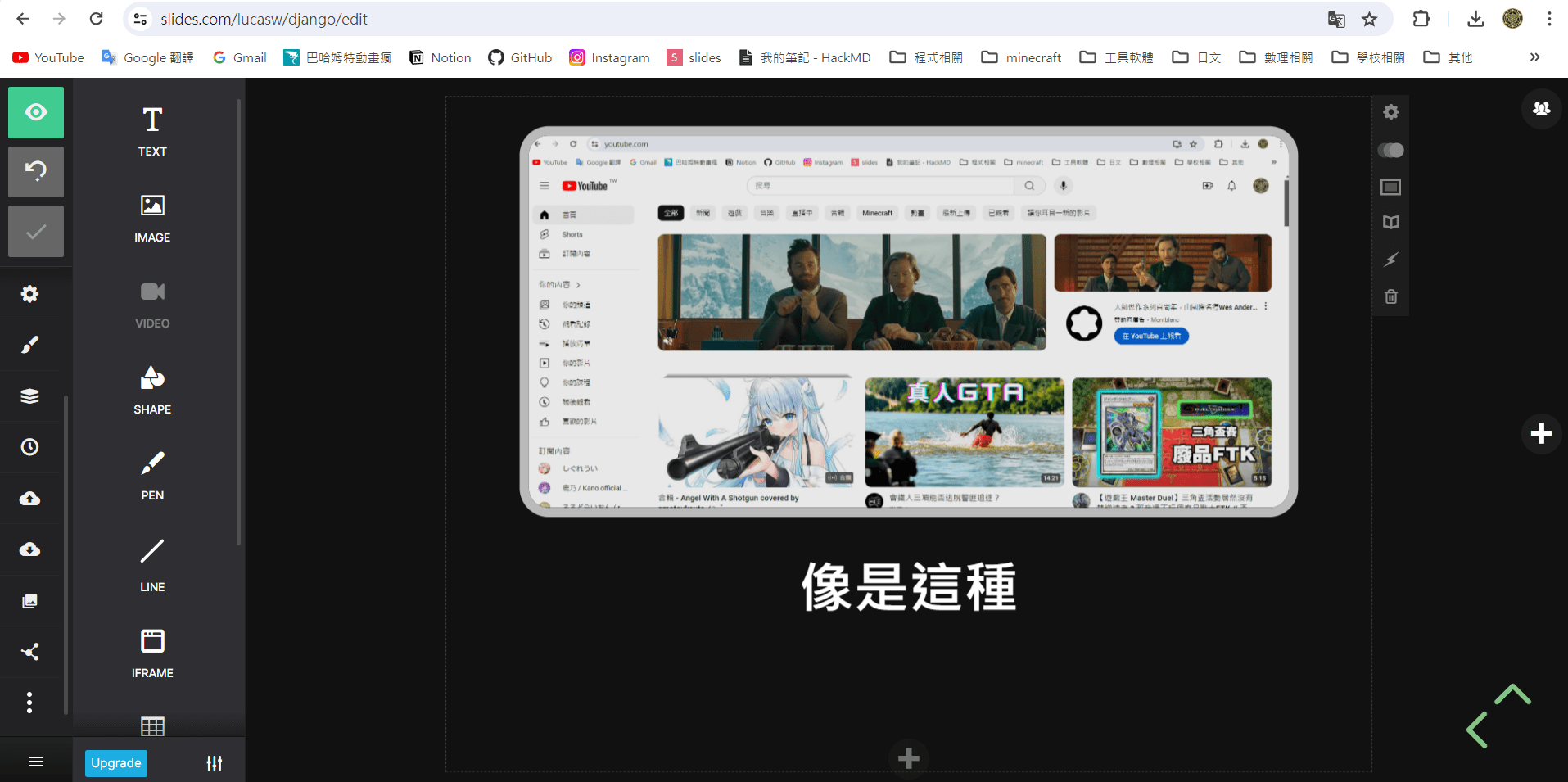The height and width of the screenshot is (782, 1568).
Task: Open the Google 翻譯 bookmark
Action: coord(147,57)
